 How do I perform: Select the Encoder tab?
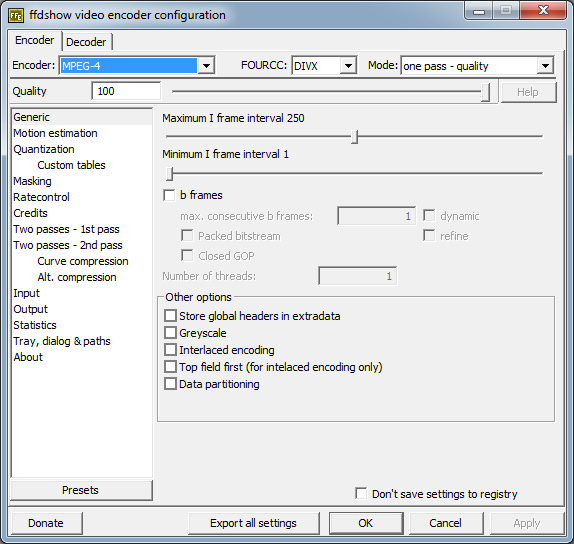(x=35, y=40)
